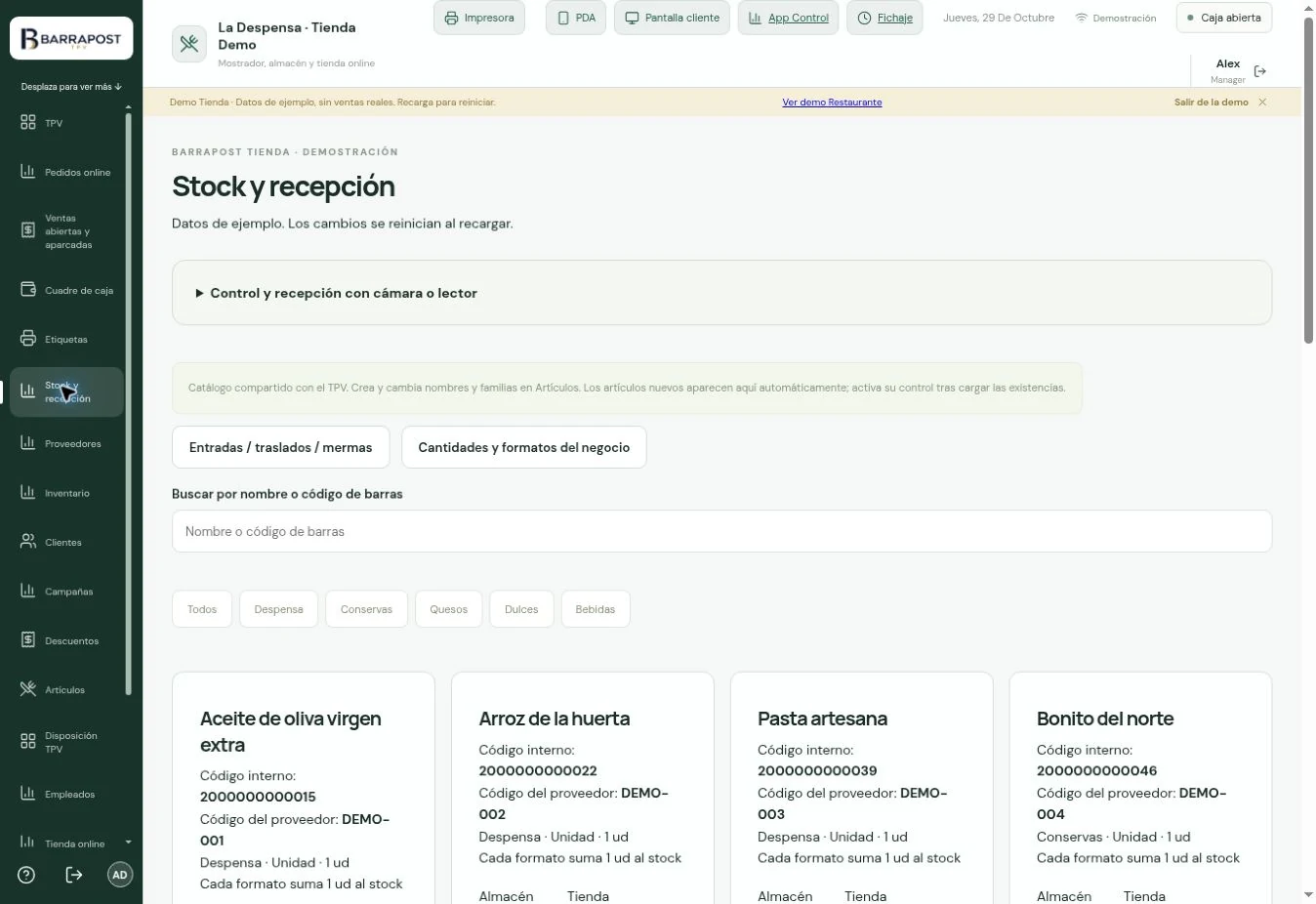The image size is (1316, 904).
Task: Click the Aceite de oliva virgen extra card title
Action: coord(290,731)
